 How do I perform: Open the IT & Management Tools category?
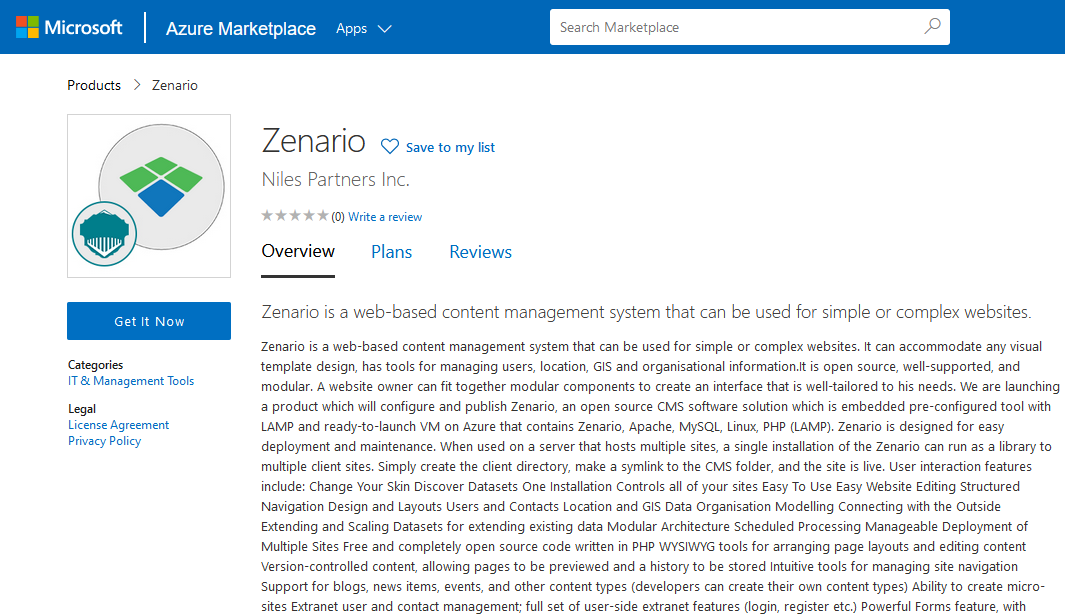coord(131,381)
